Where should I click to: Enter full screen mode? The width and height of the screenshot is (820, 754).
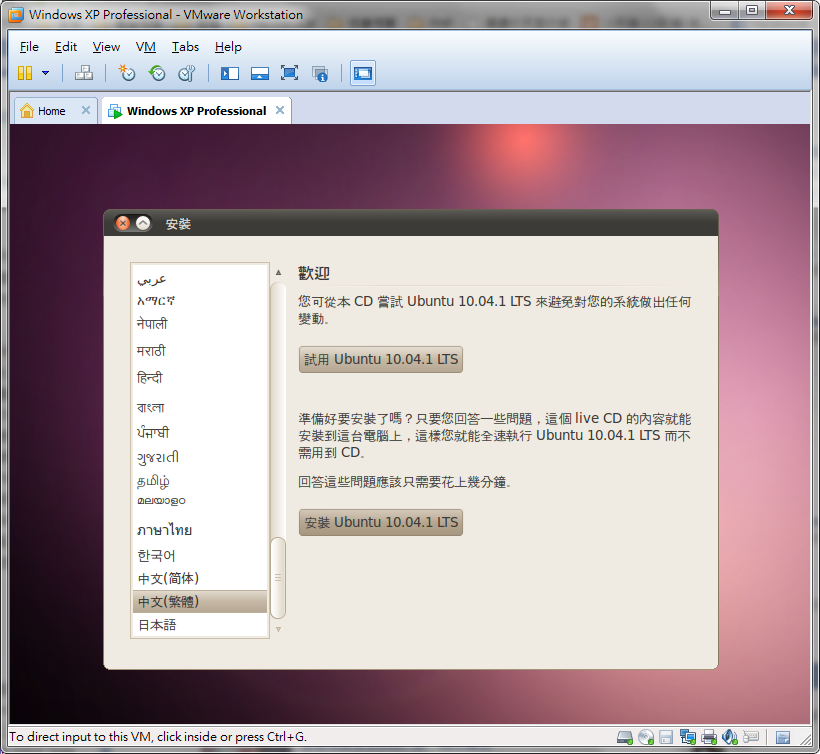tap(289, 73)
